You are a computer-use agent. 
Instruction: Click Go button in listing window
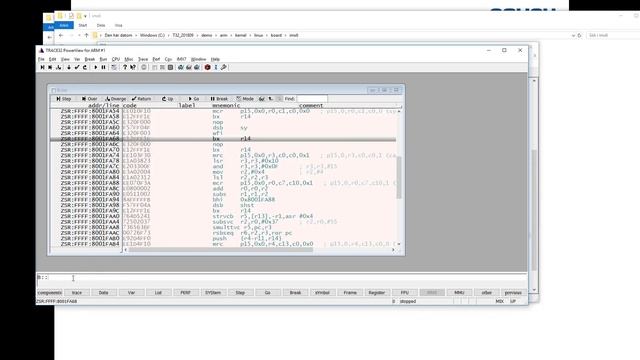pos(193,99)
